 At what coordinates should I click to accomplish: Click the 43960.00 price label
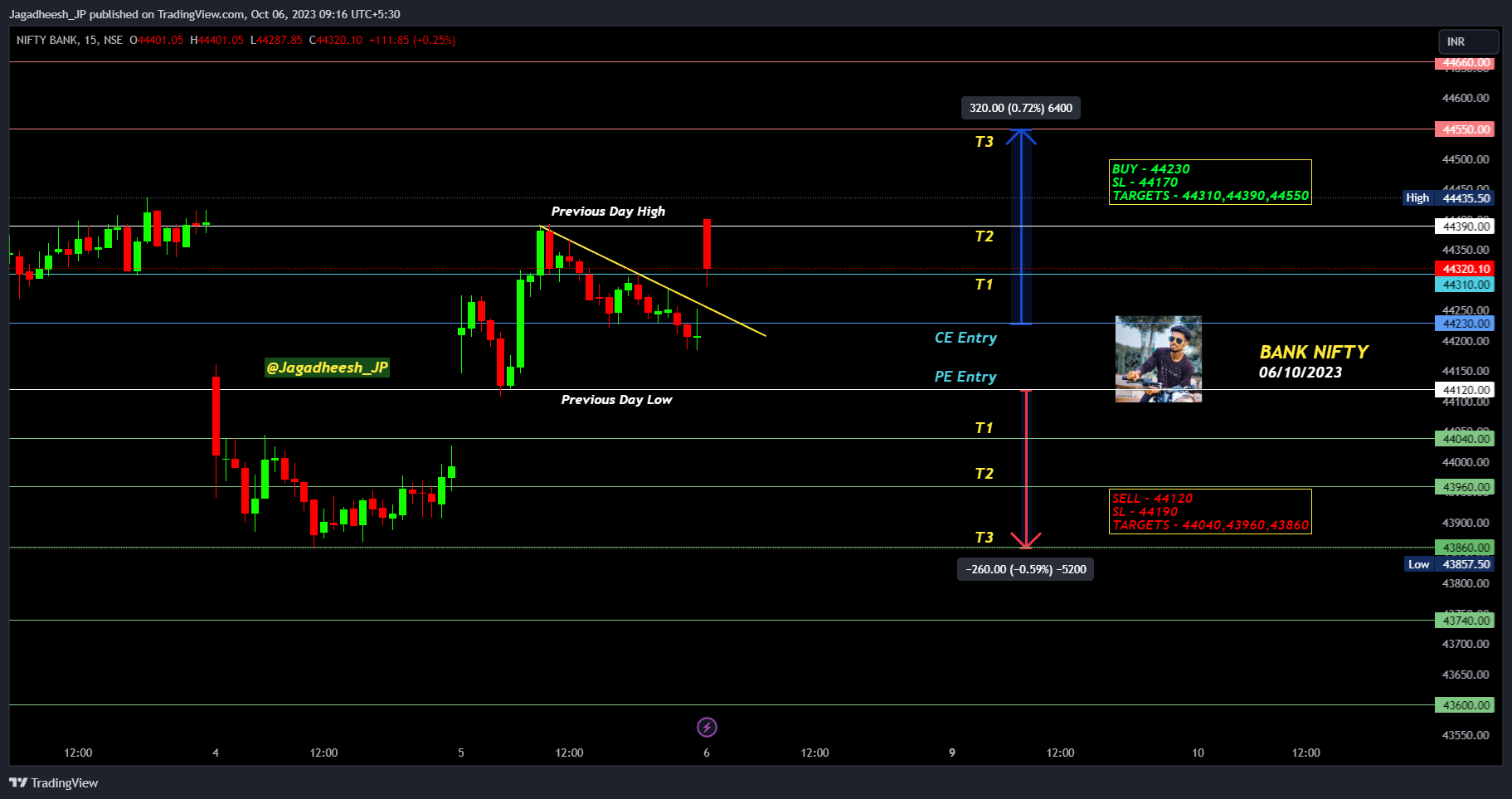pyautogui.click(x=1465, y=487)
